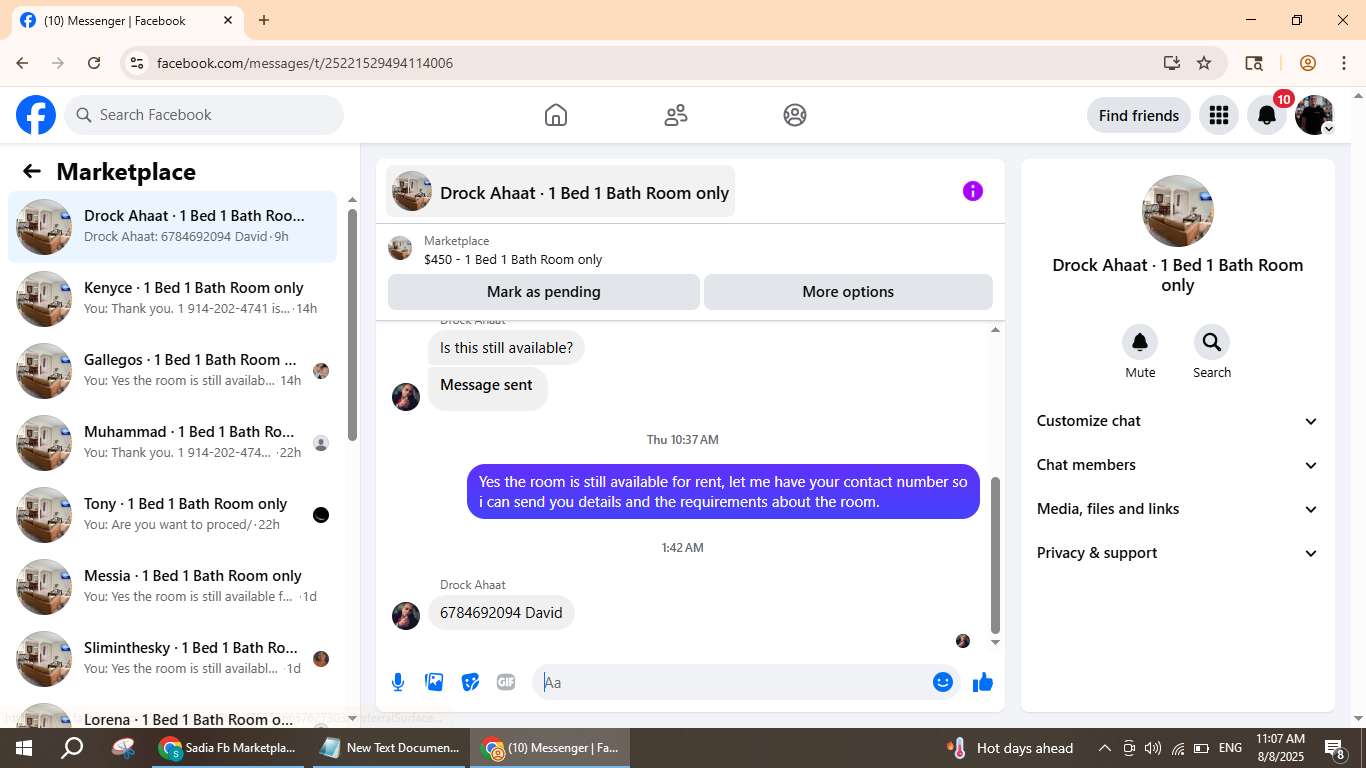This screenshot has width=1366, height=768.
Task: Open the Messia conversation
Action: [x=172, y=587]
